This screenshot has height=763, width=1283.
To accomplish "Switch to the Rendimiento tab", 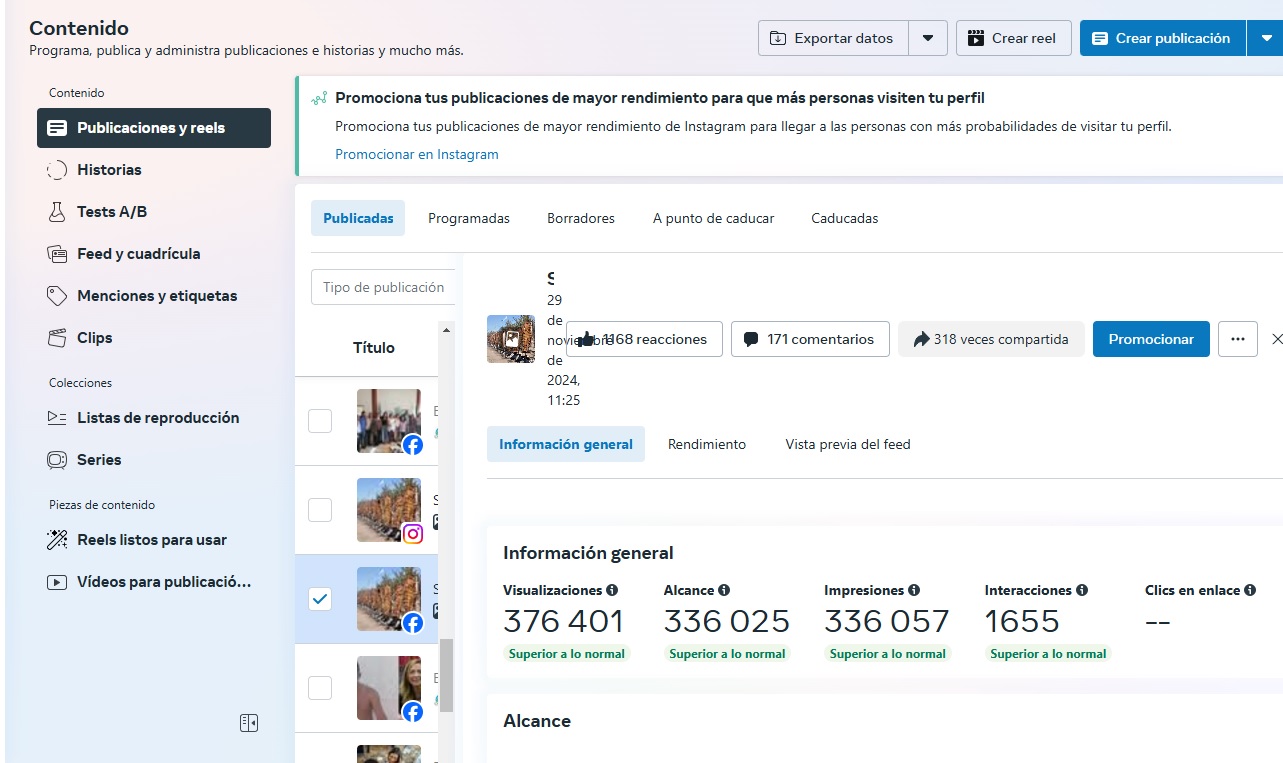I will click(706, 444).
